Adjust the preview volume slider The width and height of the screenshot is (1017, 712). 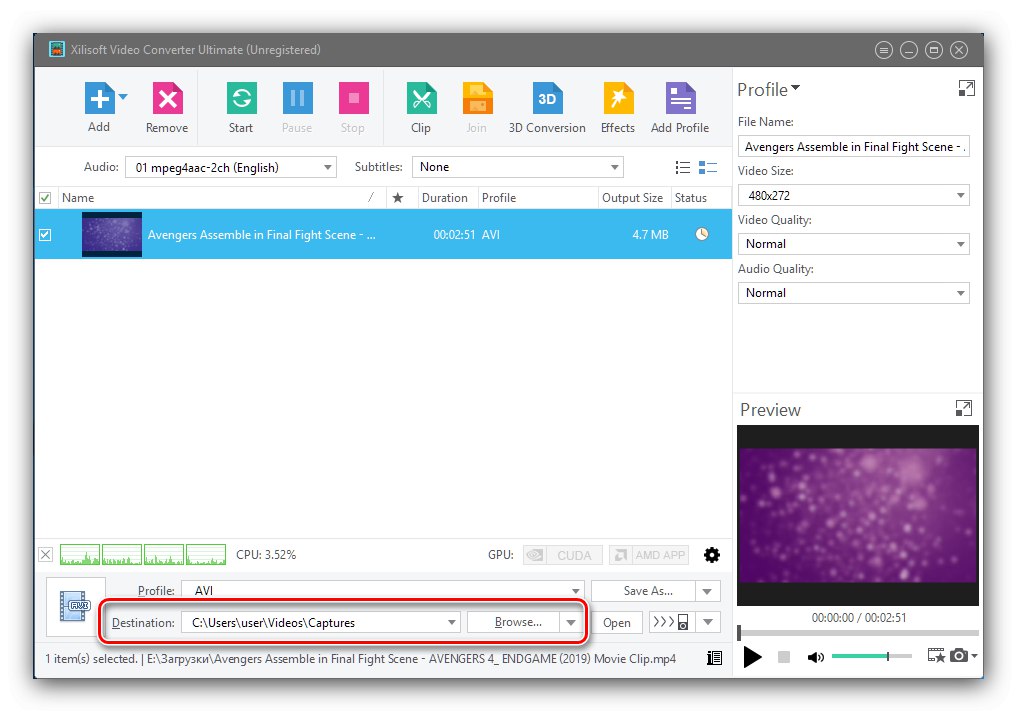click(871, 656)
